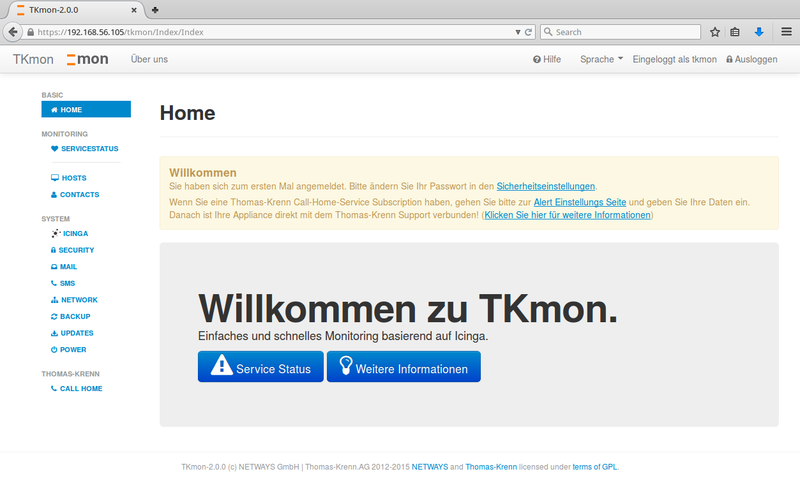Click the BASIC section label
The width and height of the screenshot is (800, 490).
[52, 95]
